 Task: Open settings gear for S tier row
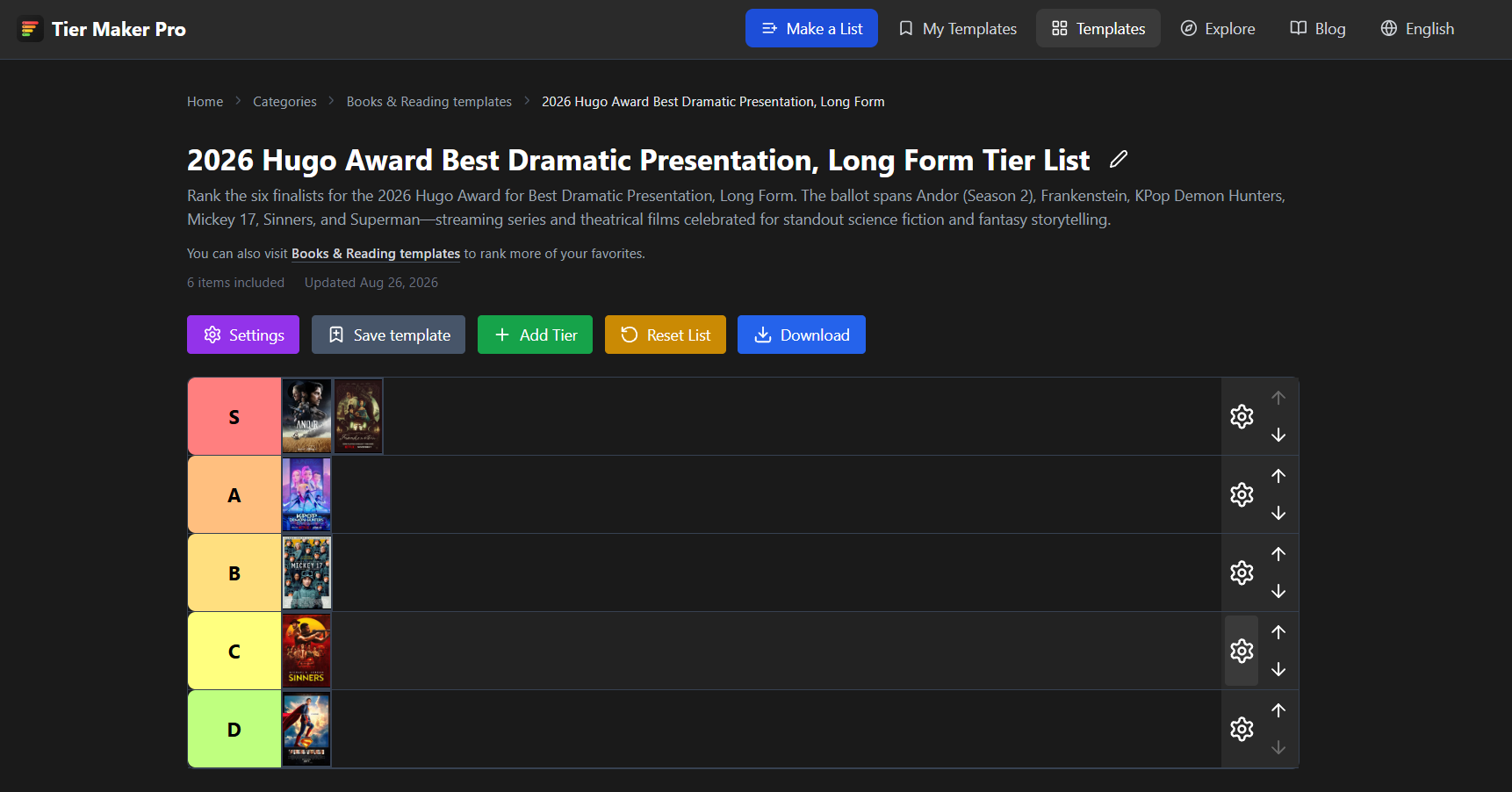pyautogui.click(x=1242, y=416)
